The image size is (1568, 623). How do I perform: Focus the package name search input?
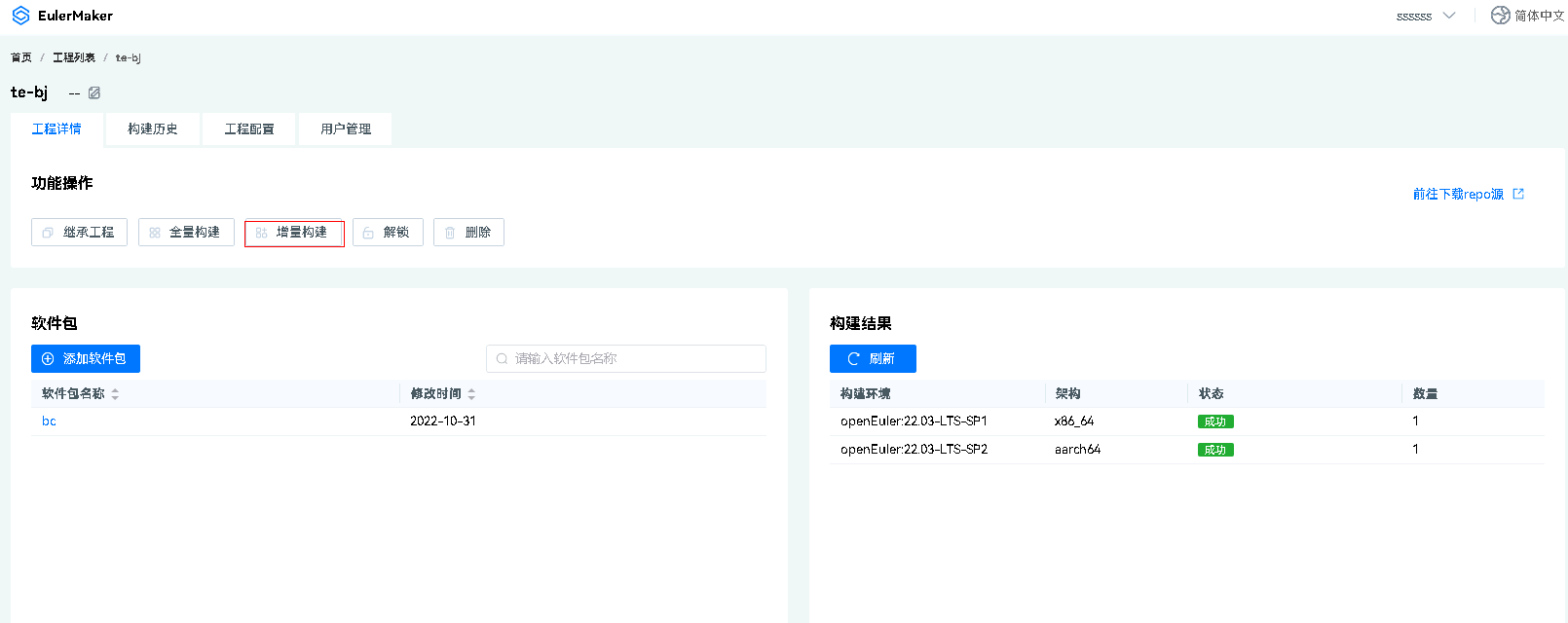(633, 359)
